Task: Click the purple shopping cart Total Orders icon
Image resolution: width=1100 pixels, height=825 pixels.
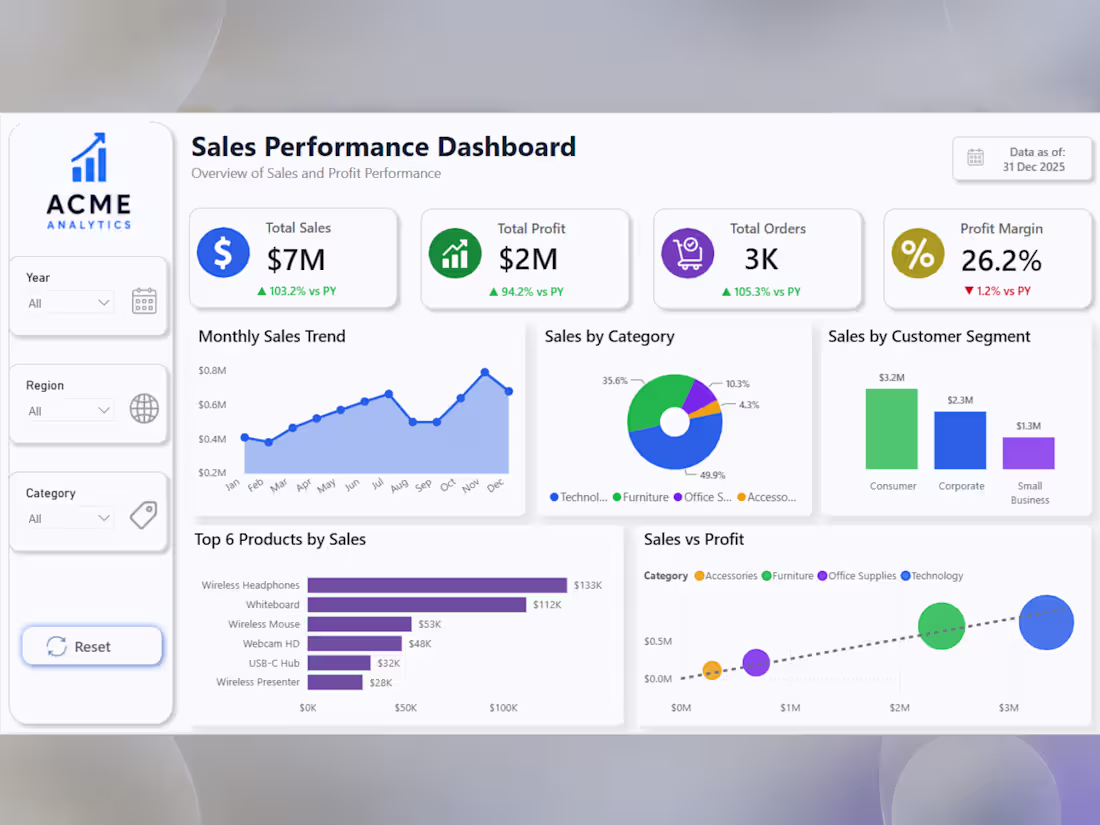Action: tap(688, 253)
